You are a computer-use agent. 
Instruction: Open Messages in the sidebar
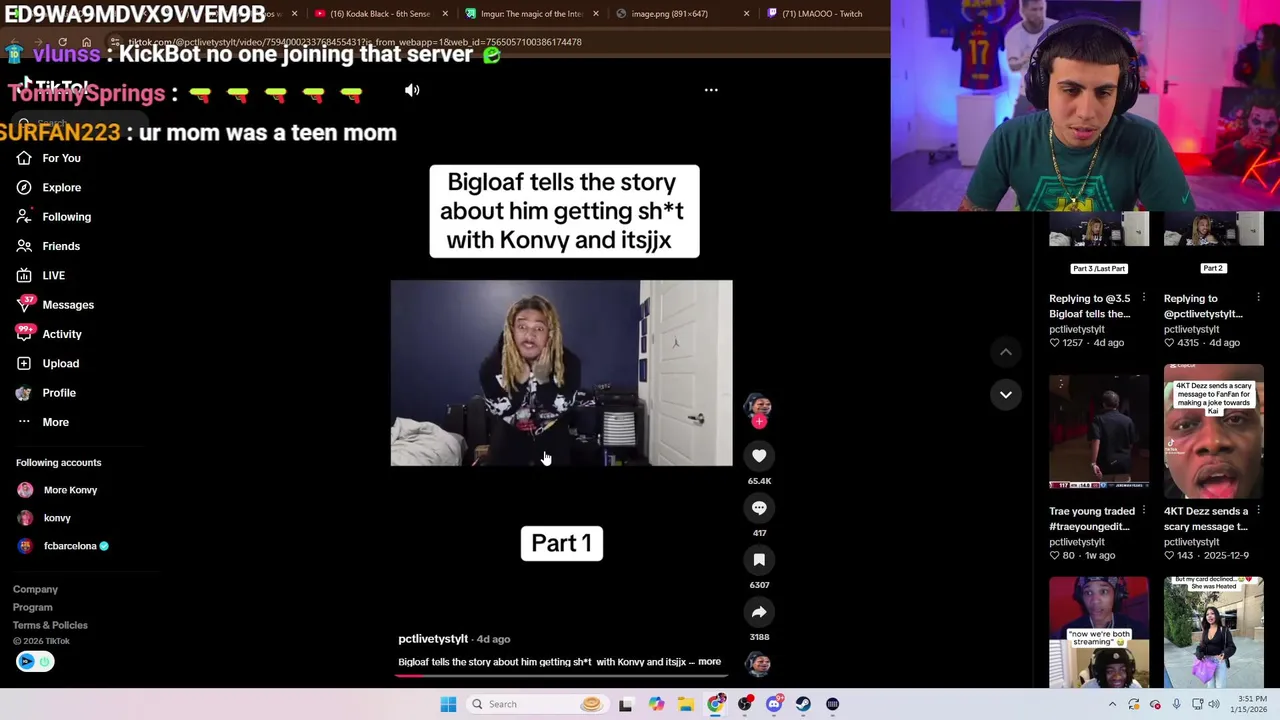(x=55, y=305)
